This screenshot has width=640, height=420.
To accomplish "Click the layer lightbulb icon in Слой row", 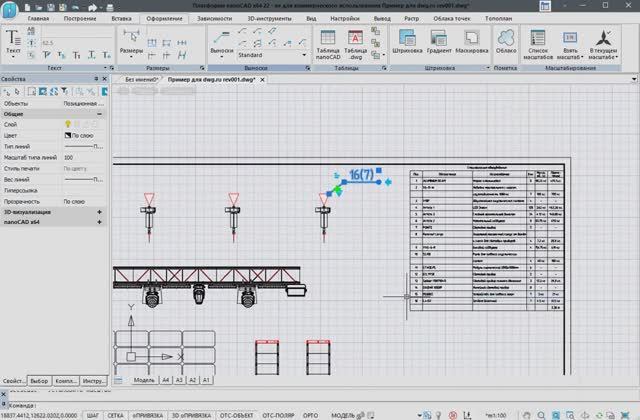I will pos(68,124).
